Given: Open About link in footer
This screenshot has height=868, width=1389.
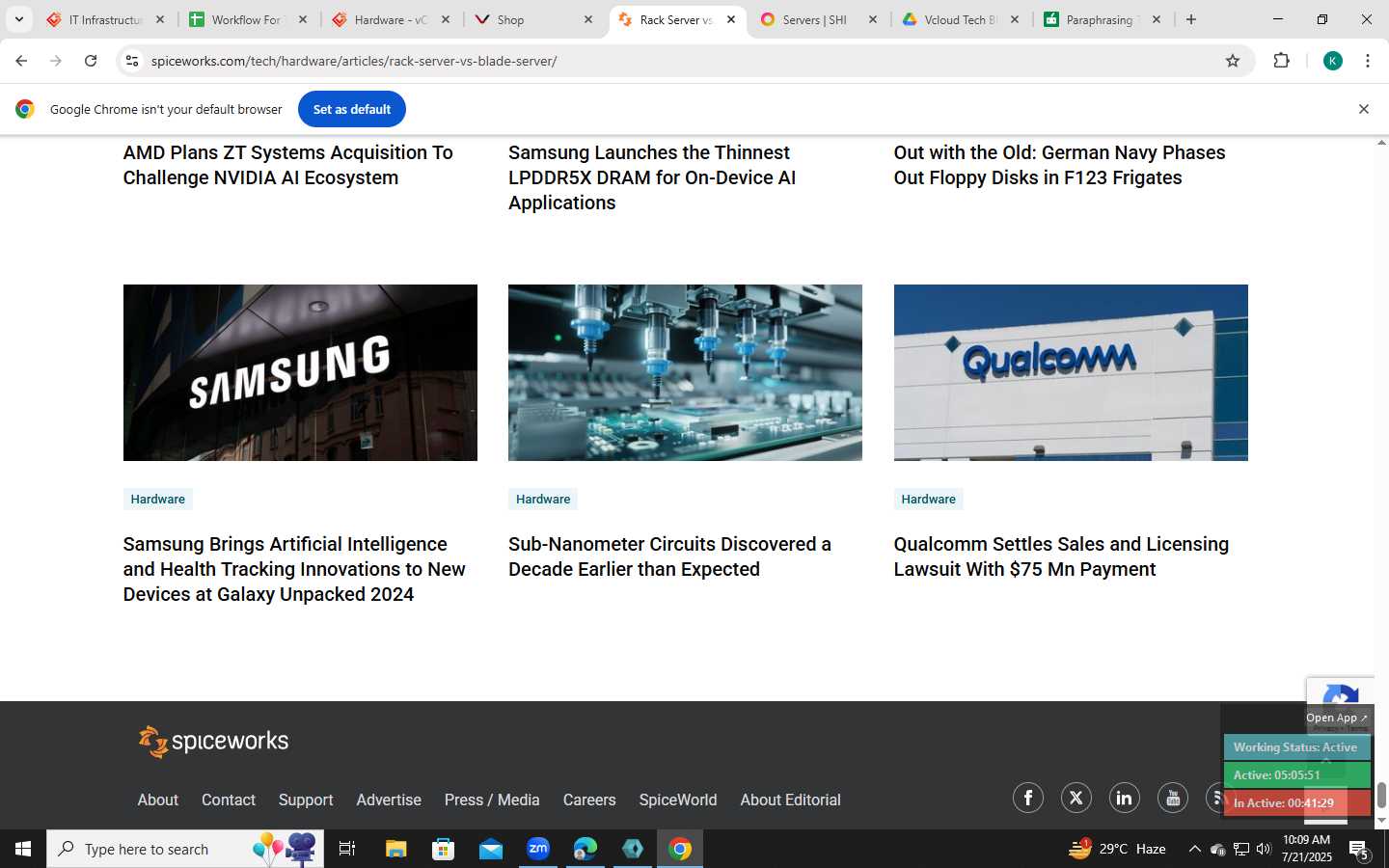Looking at the screenshot, I should click(x=157, y=800).
